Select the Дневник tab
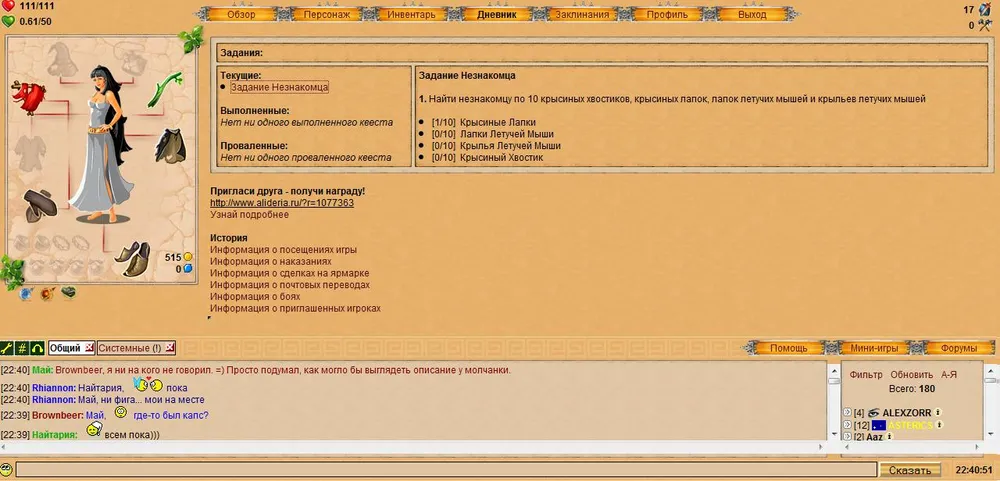 click(x=496, y=14)
